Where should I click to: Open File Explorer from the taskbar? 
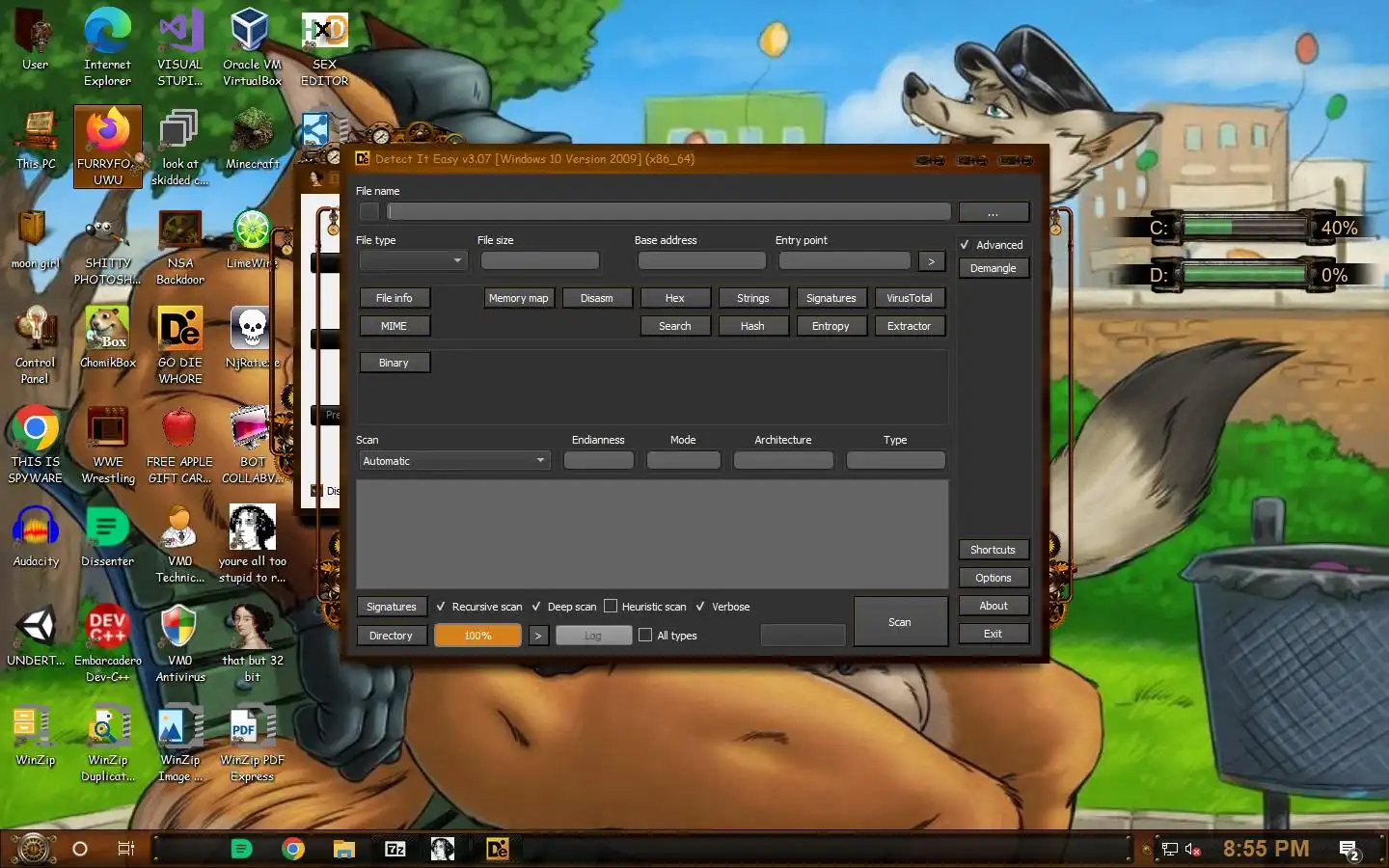[344, 849]
